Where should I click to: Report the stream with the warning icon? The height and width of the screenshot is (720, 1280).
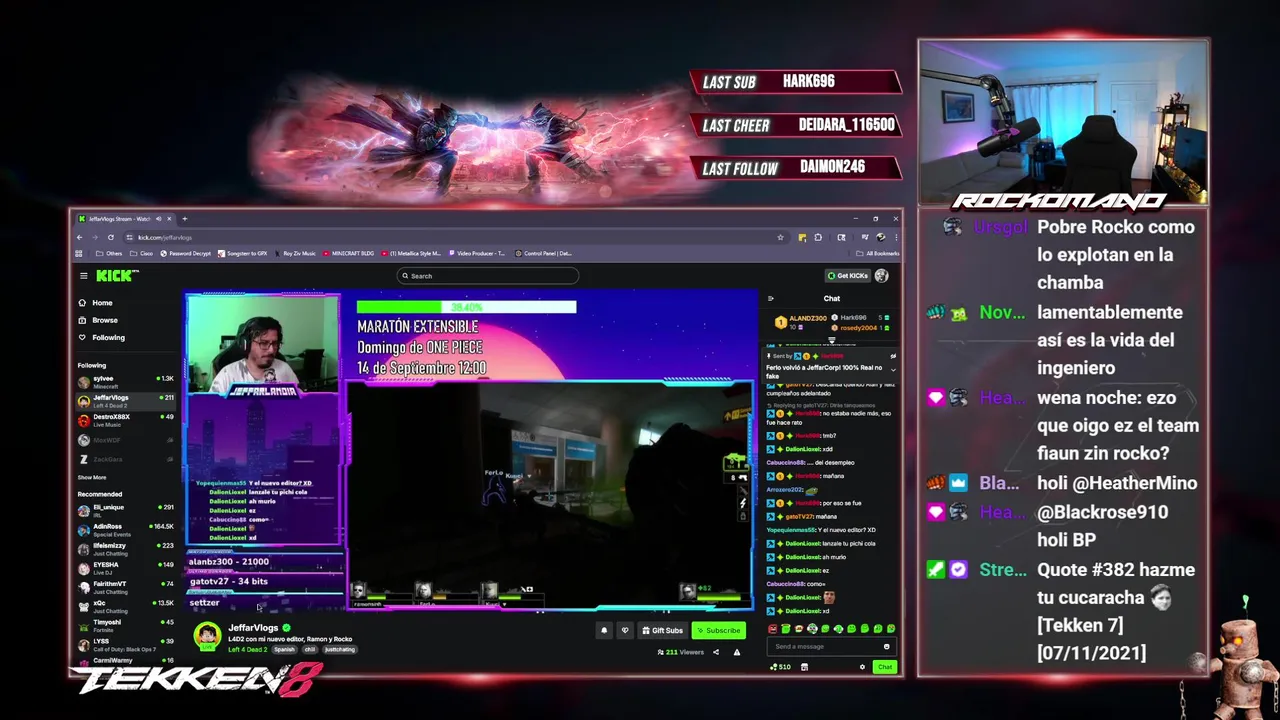coord(737,652)
